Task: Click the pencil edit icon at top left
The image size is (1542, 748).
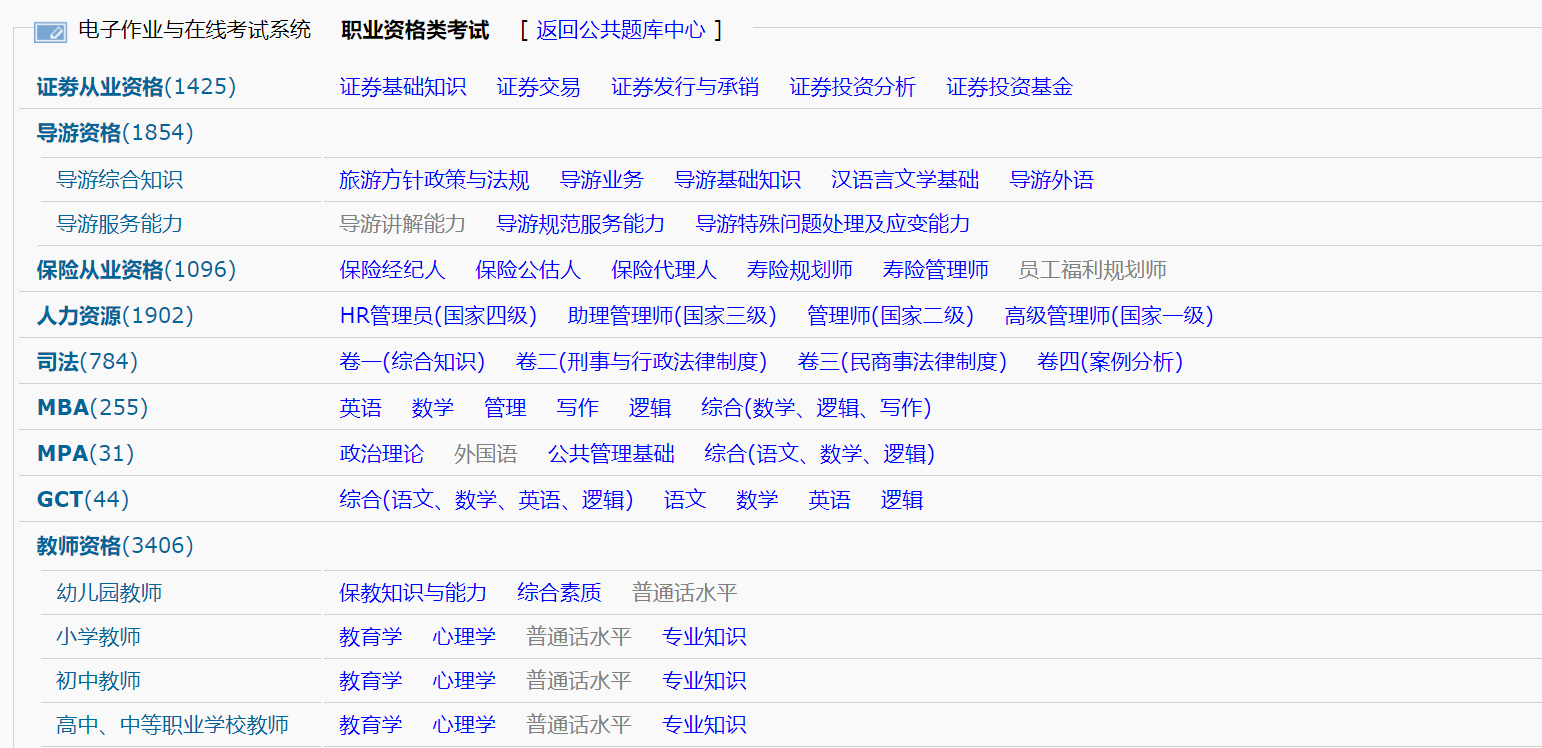Action: tap(51, 30)
